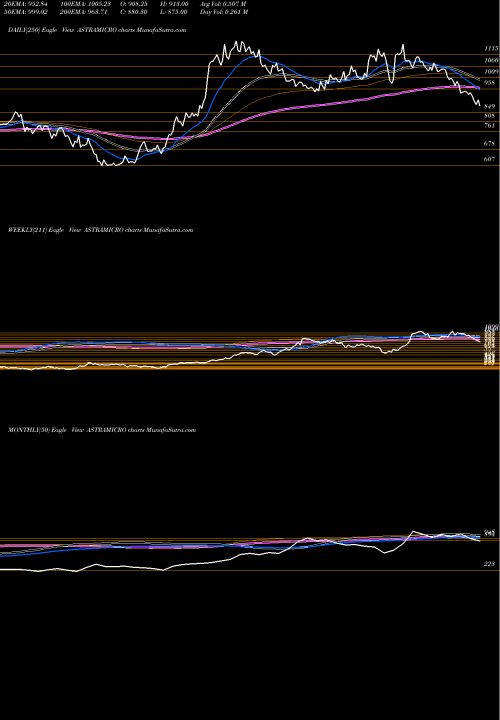
Task: Click the 678 price label on daily chart
Action: pyautogui.click(x=489, y=144)
